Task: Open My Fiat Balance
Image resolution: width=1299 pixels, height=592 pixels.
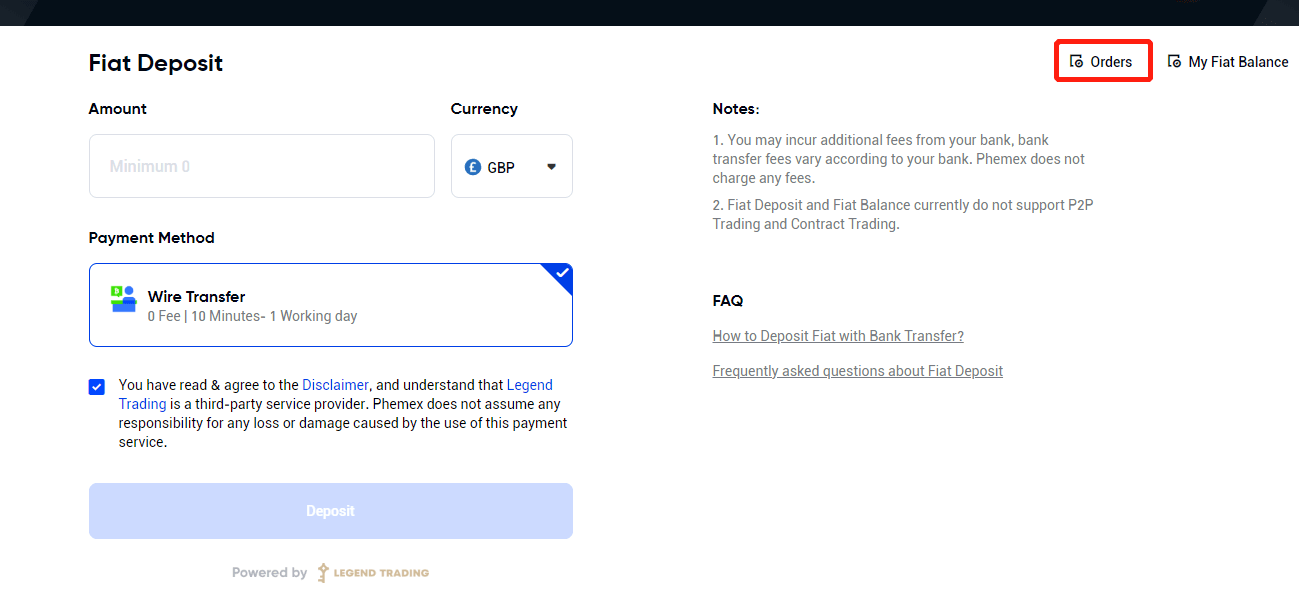Action: coord(1228,62)
